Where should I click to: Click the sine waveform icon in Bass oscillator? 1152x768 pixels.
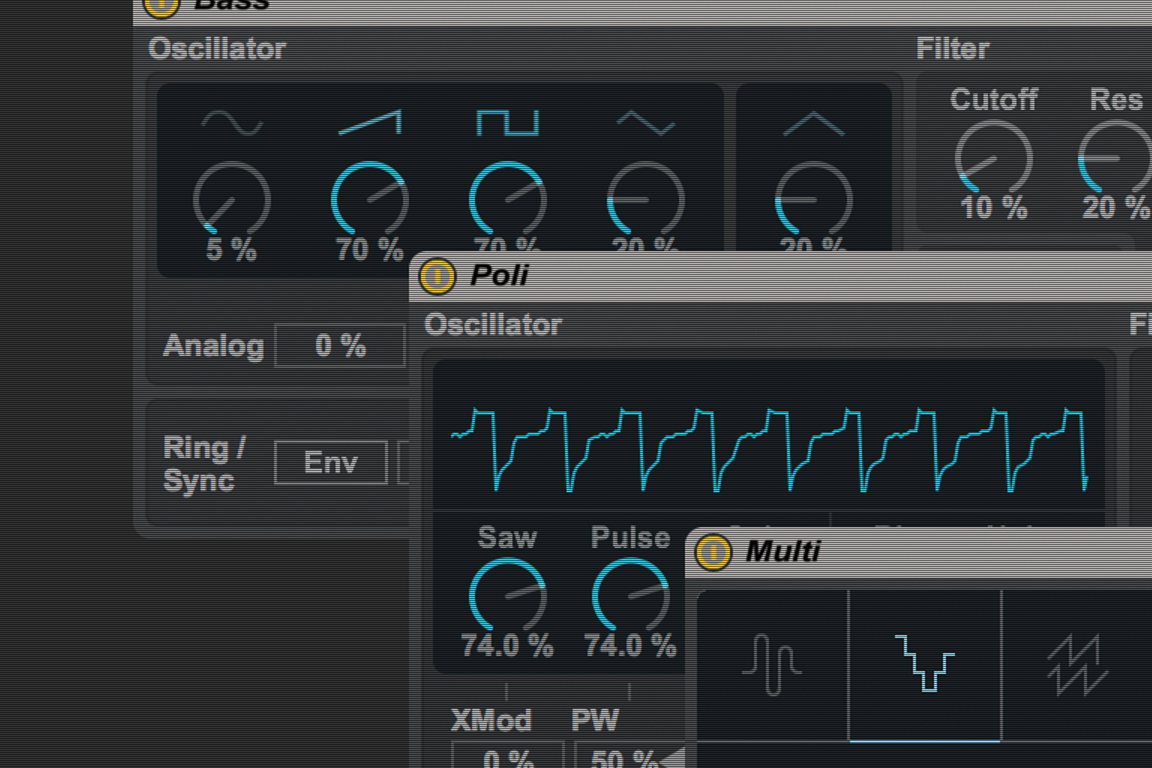point(232,123)
